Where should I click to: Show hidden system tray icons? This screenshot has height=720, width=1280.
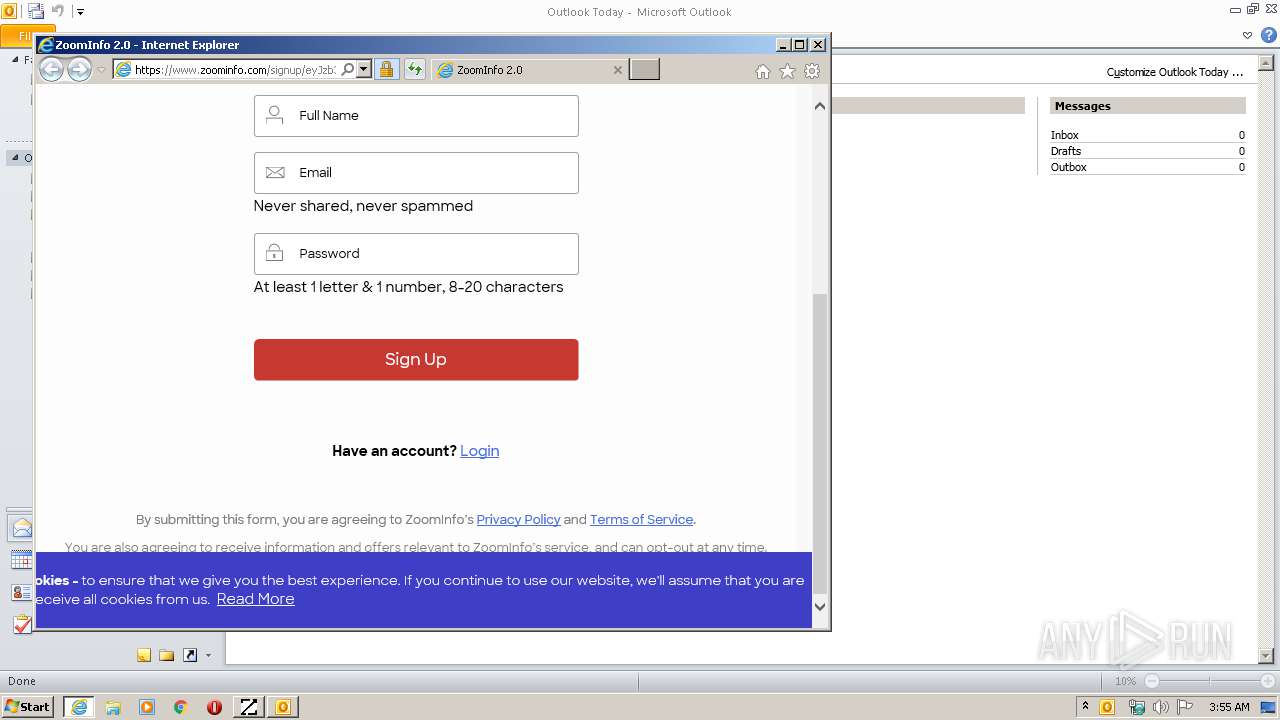[1085, 707]
